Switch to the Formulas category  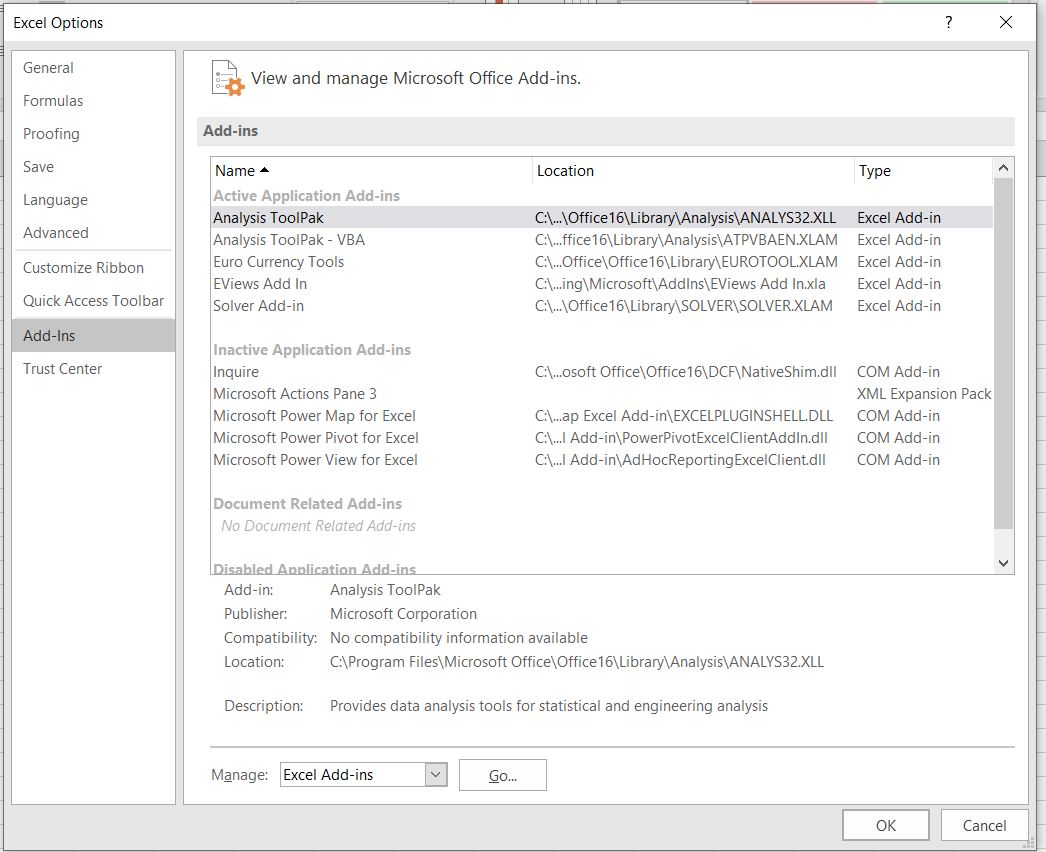(53, 101)
